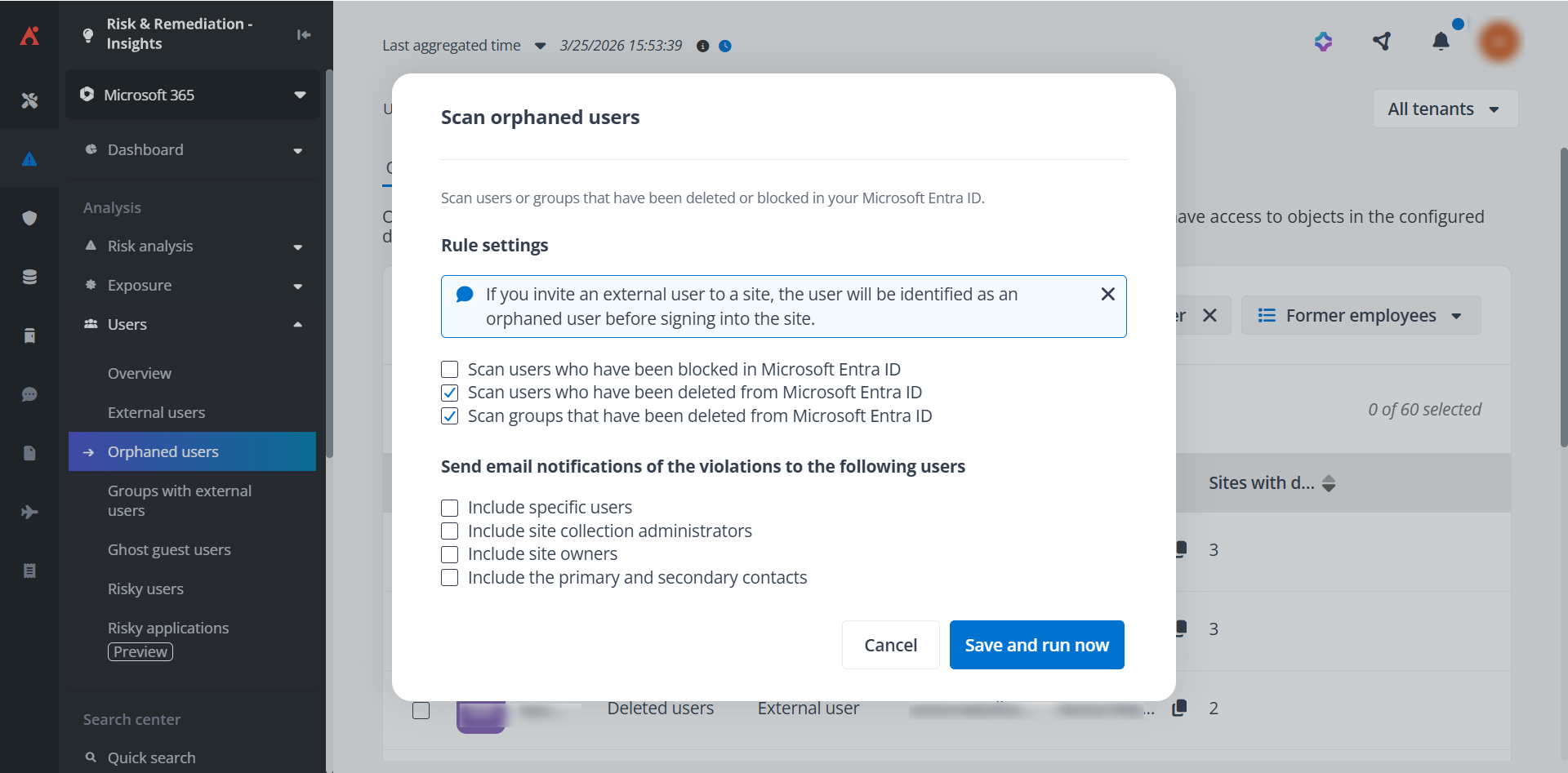This screenshot has width=1568, height=773.
Task: Open the chat bubble icon in left rail
Action: tap(29, 394)
